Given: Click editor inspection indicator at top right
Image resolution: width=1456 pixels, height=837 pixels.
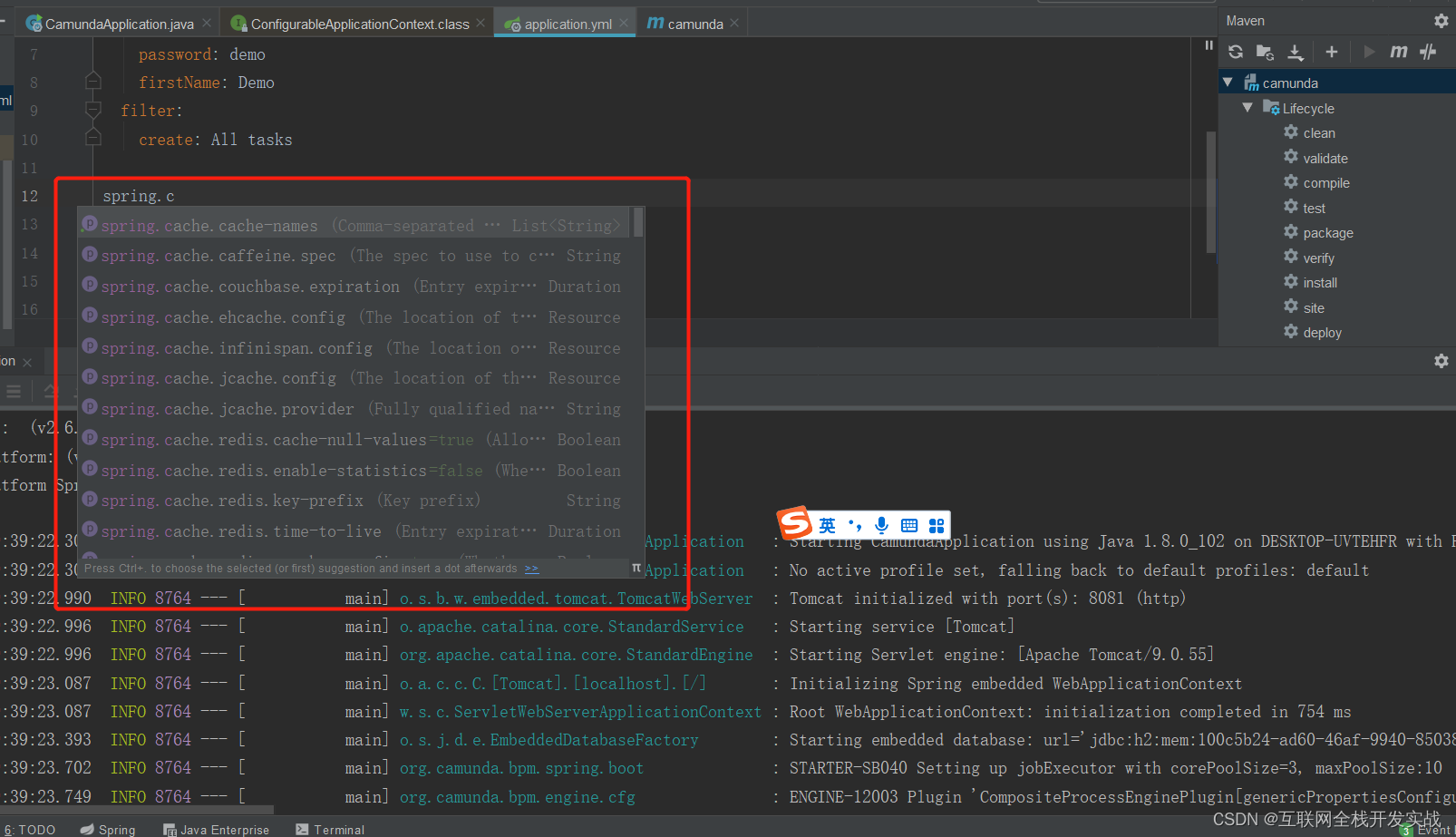Looking at the screenshot, I should pyautogui.click(x=1208, y=45).
